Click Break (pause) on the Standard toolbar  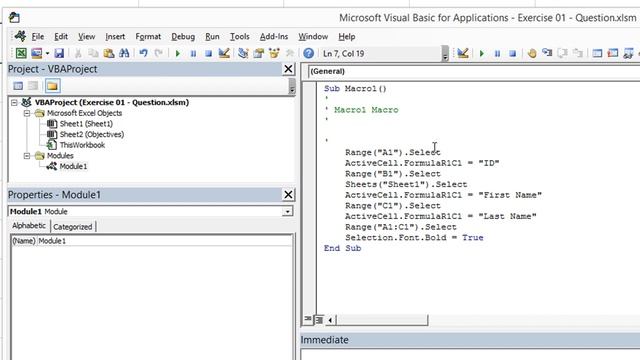pyautogui.click(x=193, y=53)
